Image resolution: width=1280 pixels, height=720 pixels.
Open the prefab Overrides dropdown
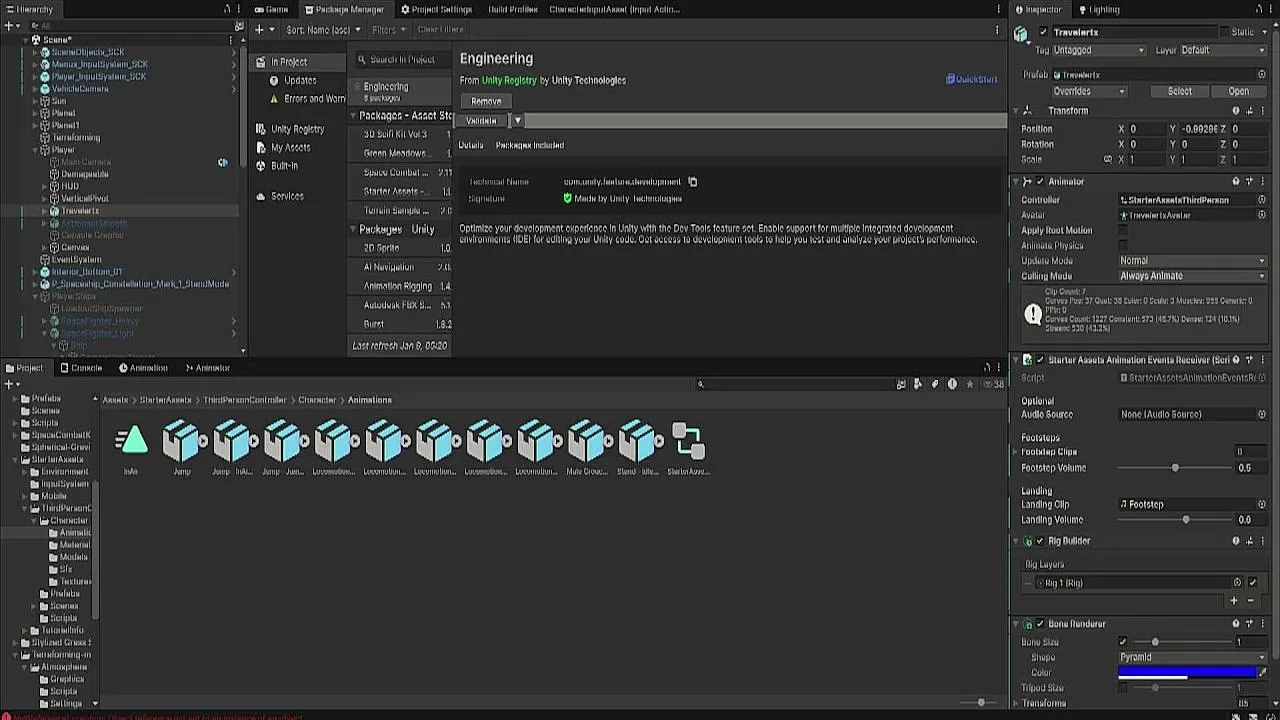click(x=1089, y=91)
